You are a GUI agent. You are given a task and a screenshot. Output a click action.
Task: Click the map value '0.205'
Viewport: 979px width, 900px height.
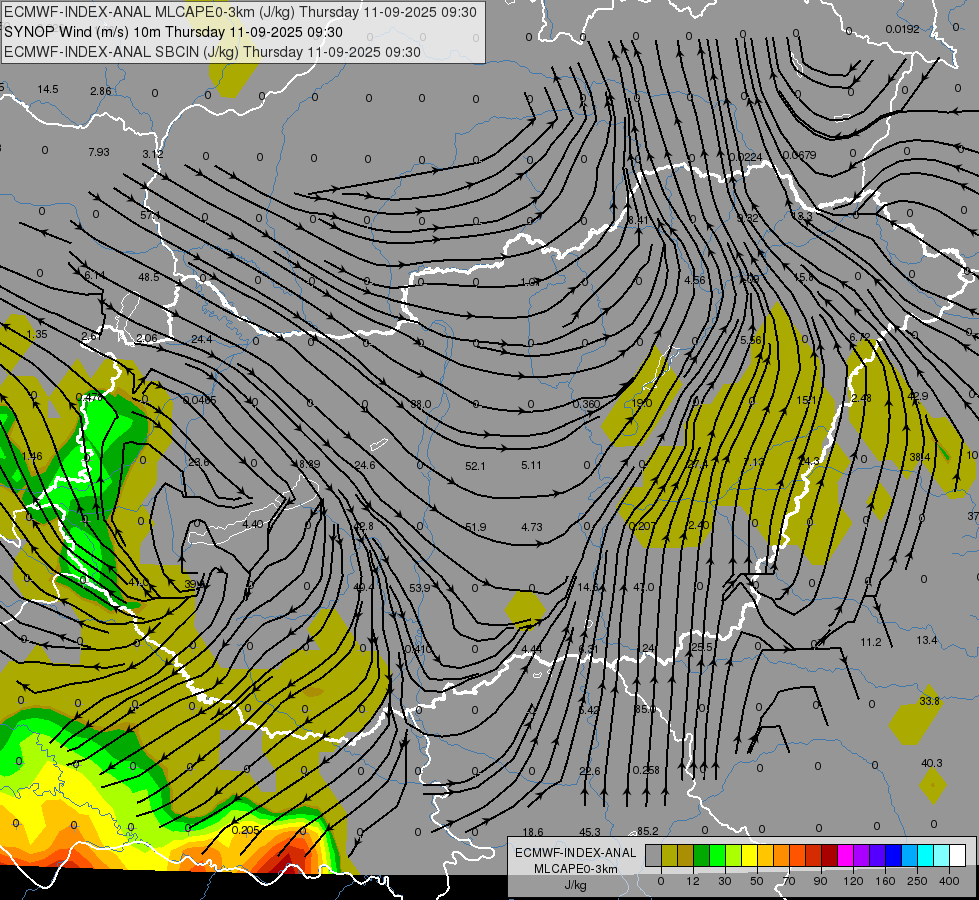[245, 830]
